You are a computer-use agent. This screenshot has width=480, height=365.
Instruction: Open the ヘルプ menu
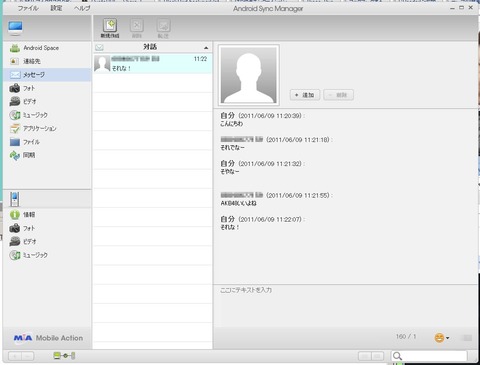pos(82,8)
